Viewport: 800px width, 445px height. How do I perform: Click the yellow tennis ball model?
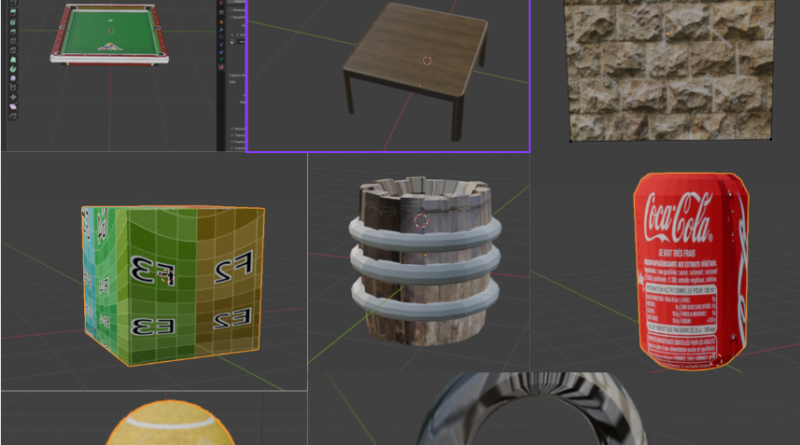170,423
